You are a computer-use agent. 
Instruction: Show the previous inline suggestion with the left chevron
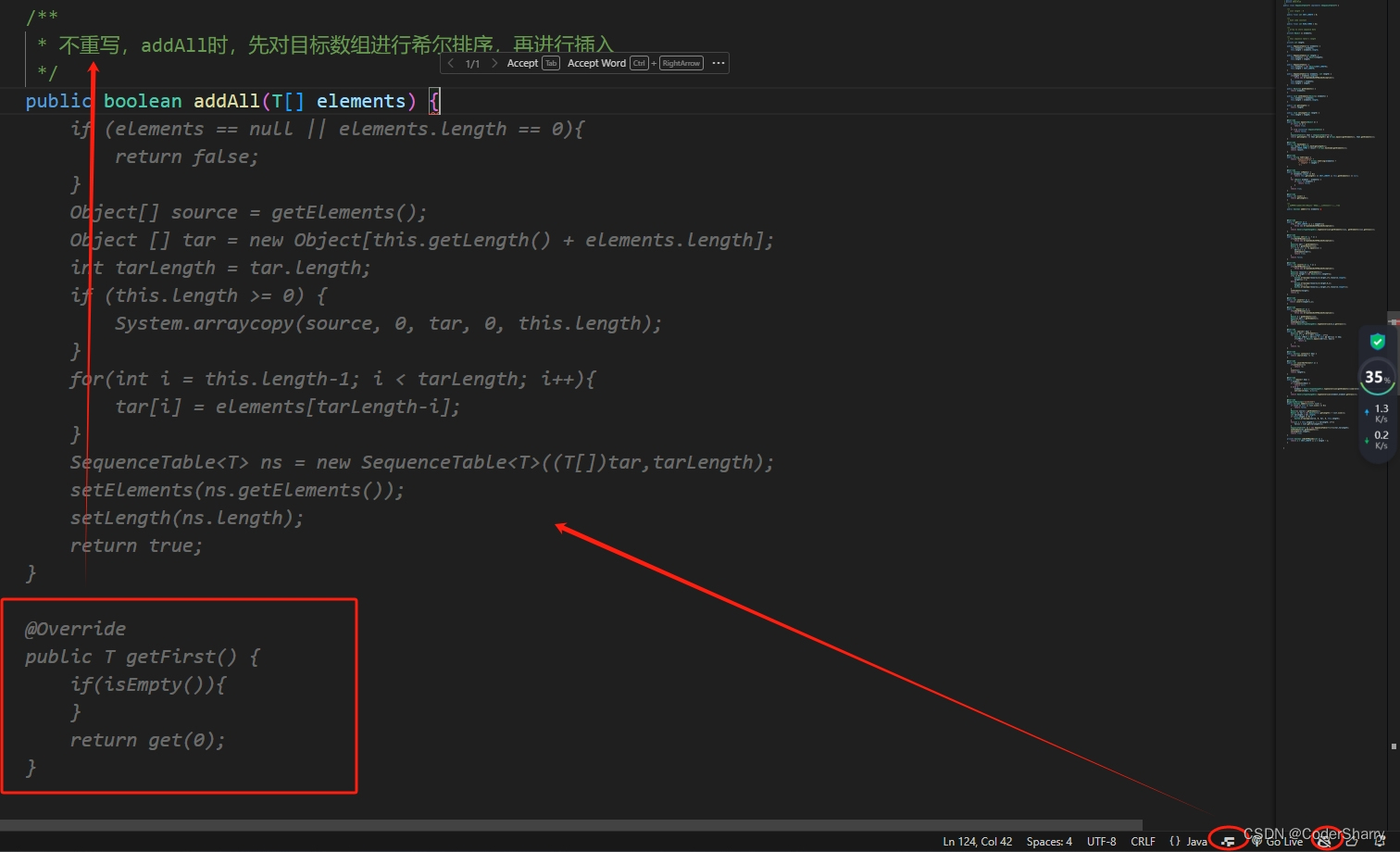click(x=451, y=63)
